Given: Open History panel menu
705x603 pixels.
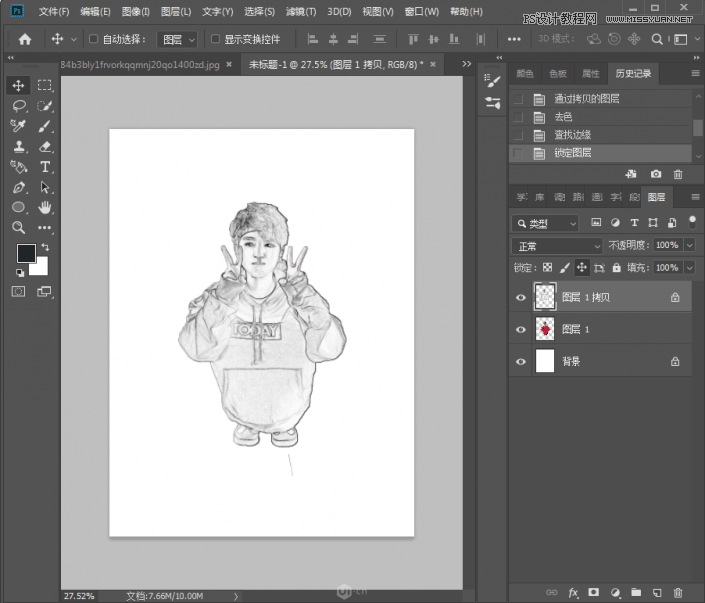Looking at the screenshot, I should point(695,73).
